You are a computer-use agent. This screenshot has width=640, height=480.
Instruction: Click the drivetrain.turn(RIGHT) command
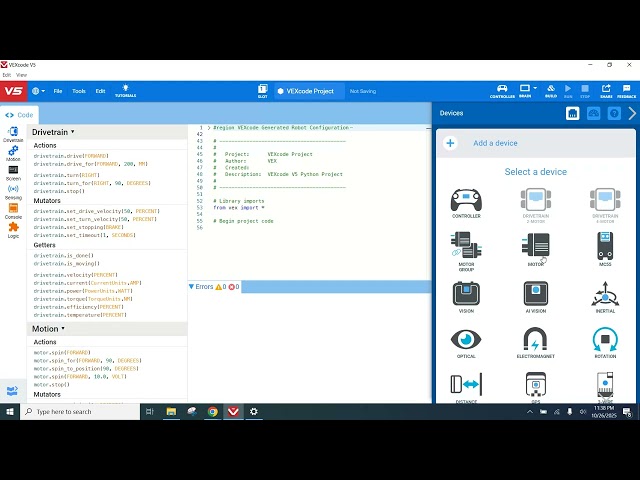pos(67,175)
